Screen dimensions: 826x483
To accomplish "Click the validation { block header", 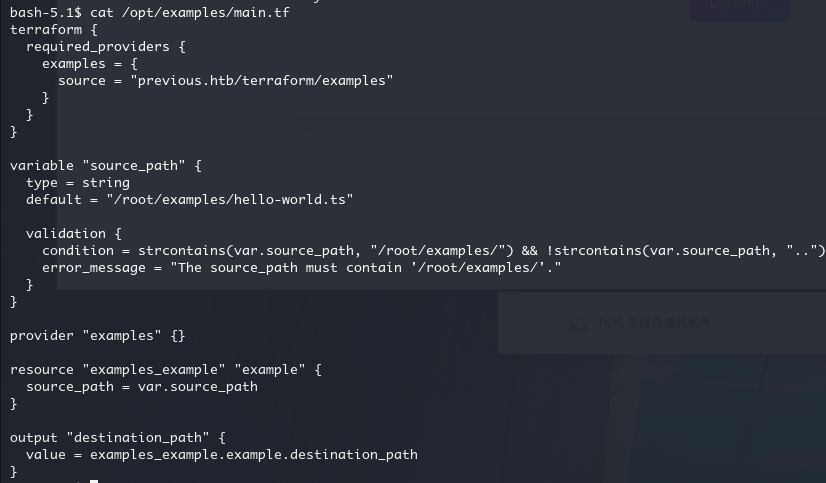I will pyautogui.click(x=74, y=233).
